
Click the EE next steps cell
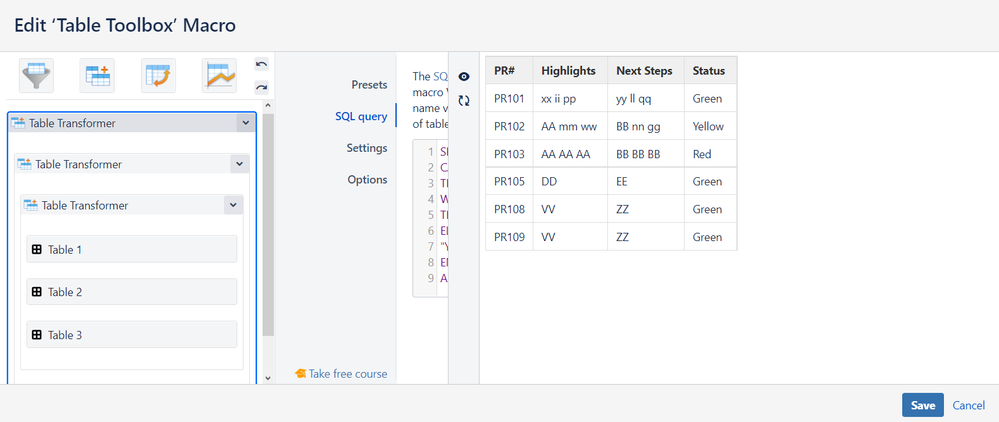pyautogui.click(x=645, y=182)
